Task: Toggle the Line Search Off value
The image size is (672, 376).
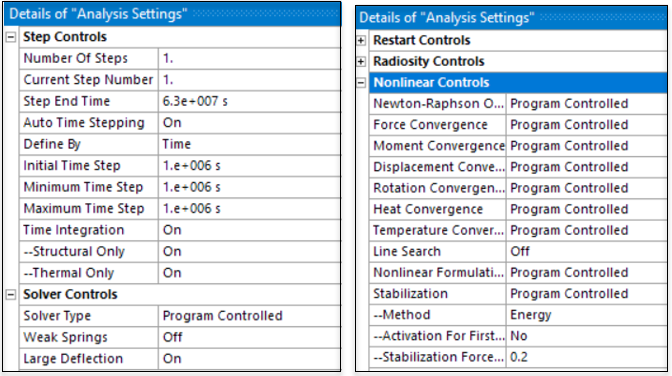Action: click(586, 251)
